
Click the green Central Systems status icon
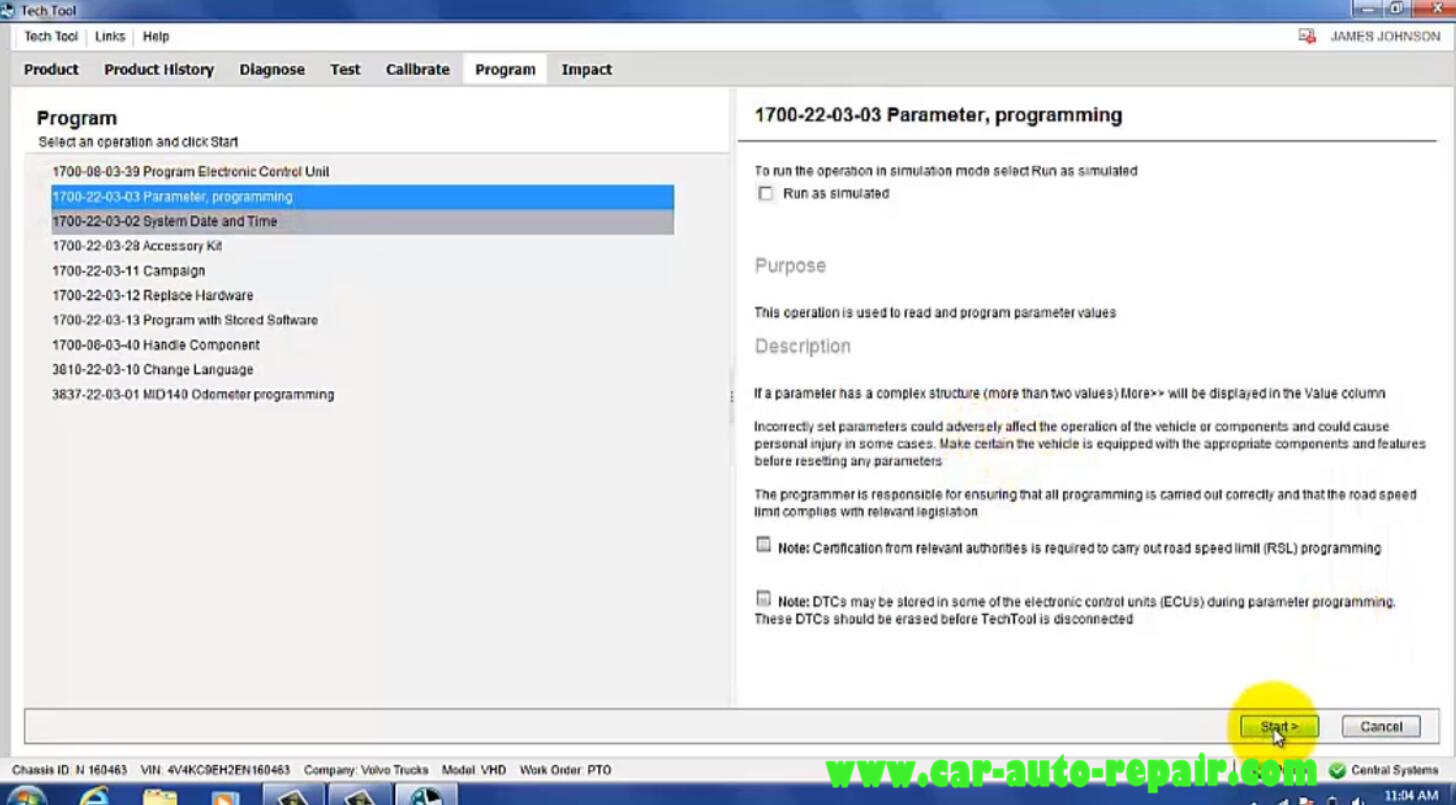point(1337,771)
